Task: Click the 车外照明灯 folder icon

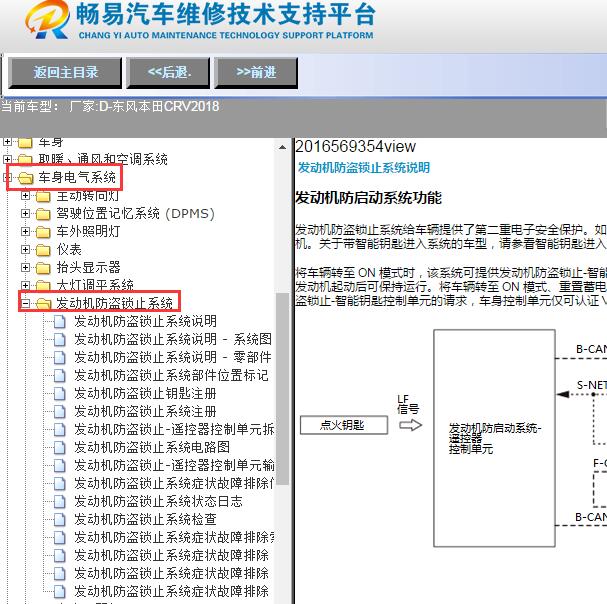Action: click(43, 232)
